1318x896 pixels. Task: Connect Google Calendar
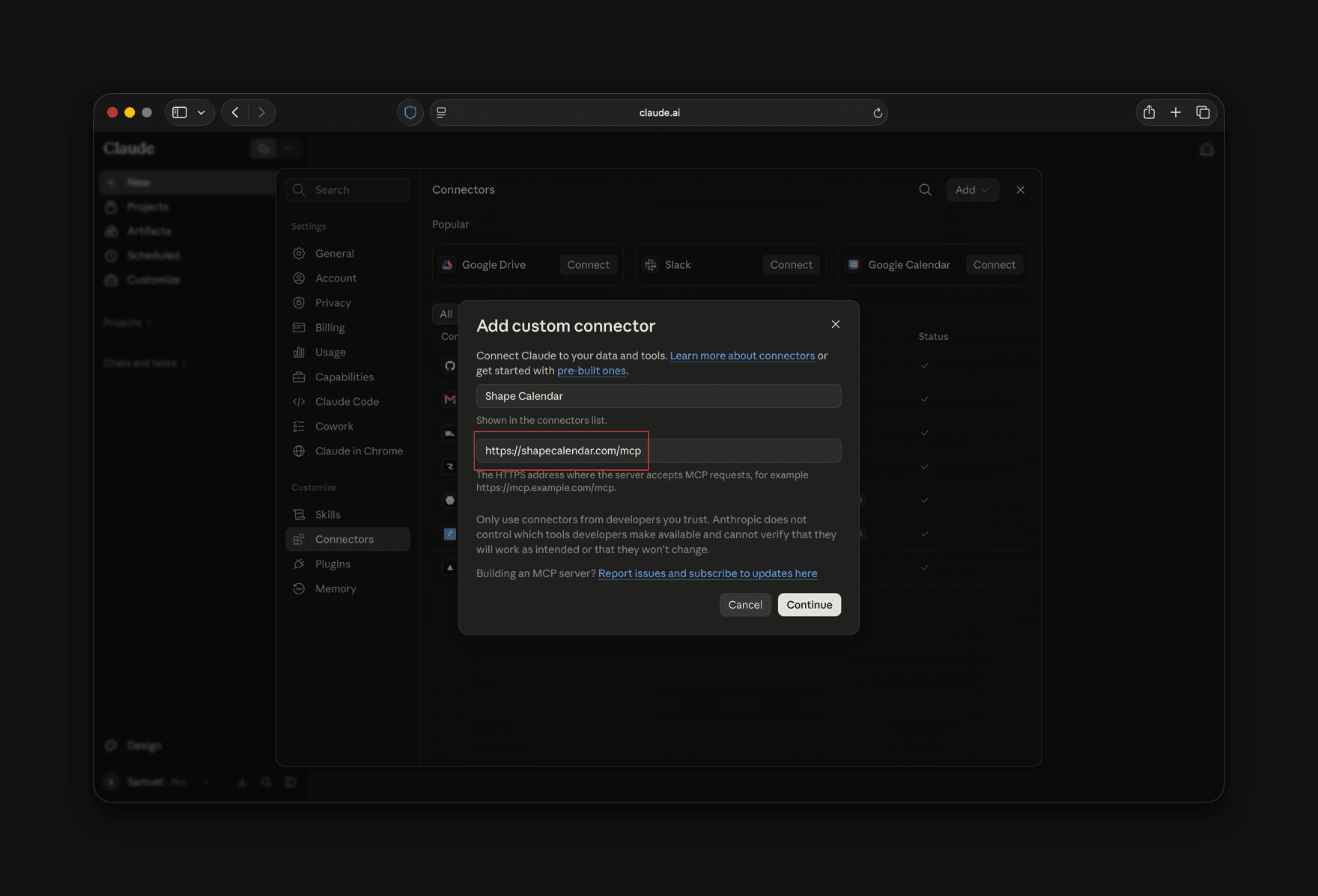(x=994, y=265)
